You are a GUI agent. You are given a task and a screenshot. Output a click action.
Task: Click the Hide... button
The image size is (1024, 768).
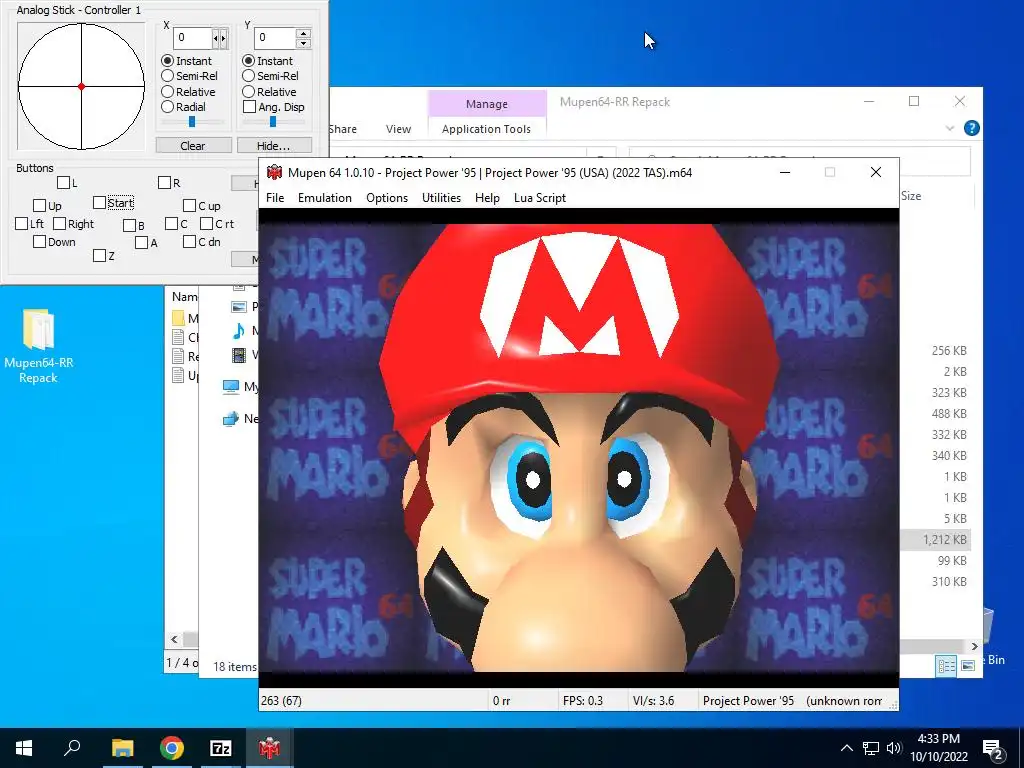tap(274, 146)
